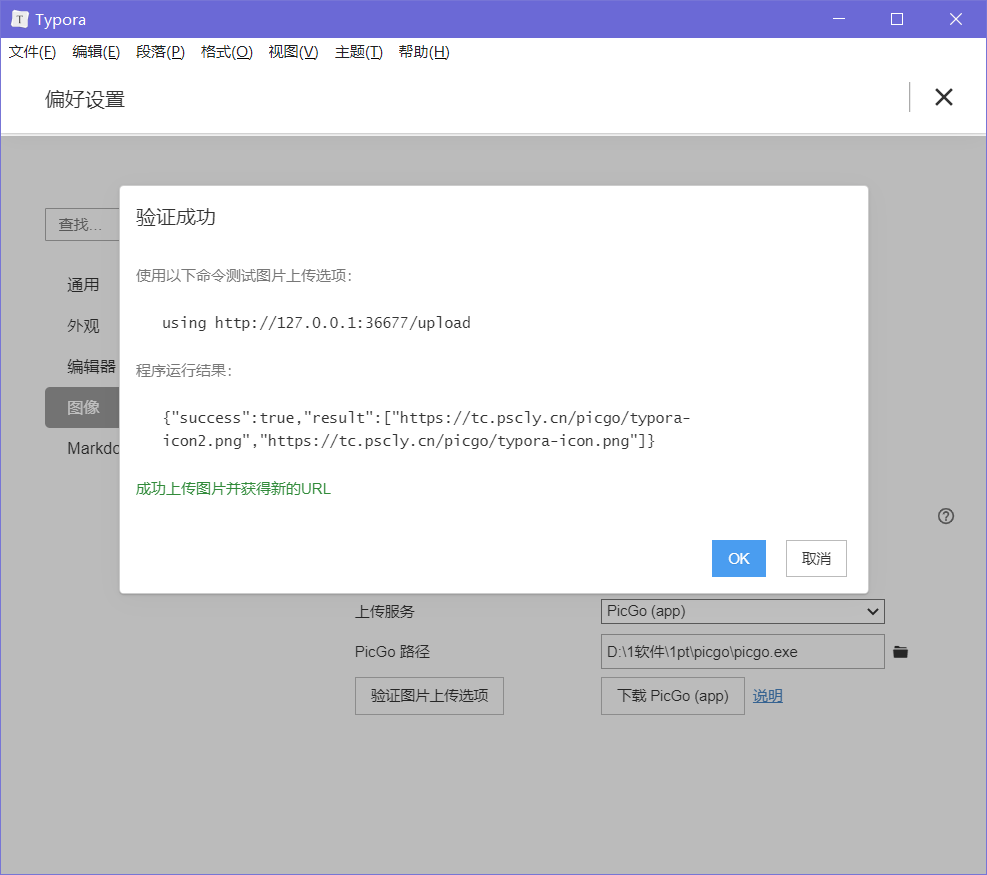Click the 下载 PicGo (app) button
This screenshot has height=875, width=987.
[x=672, y=696]
